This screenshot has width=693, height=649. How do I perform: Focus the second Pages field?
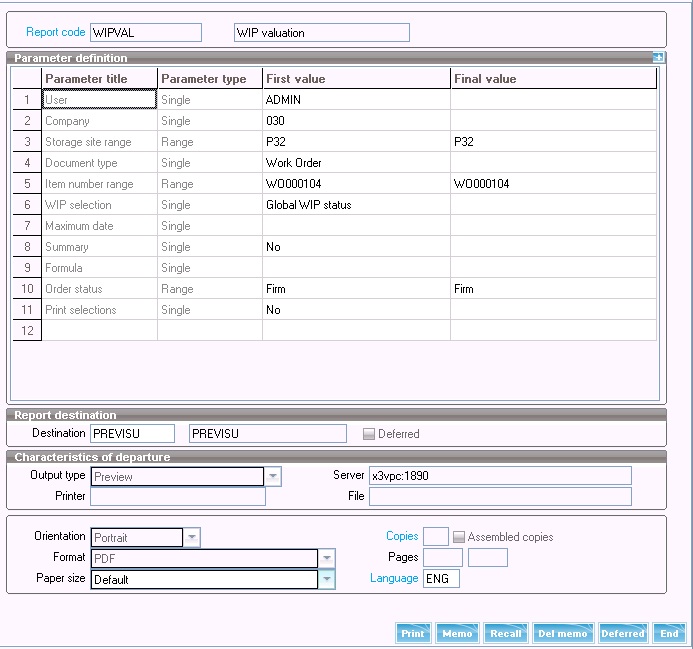tap(488, 557)
